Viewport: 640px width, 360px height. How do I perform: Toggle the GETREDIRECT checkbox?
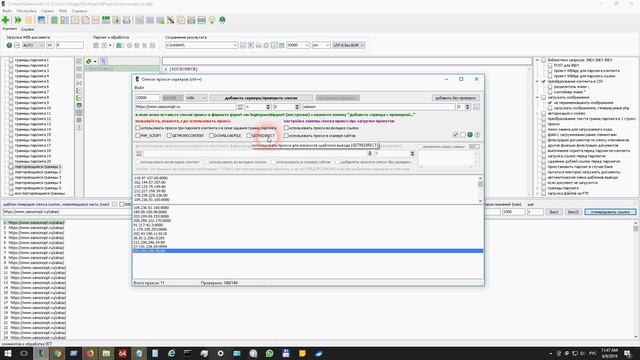(249, 136)
